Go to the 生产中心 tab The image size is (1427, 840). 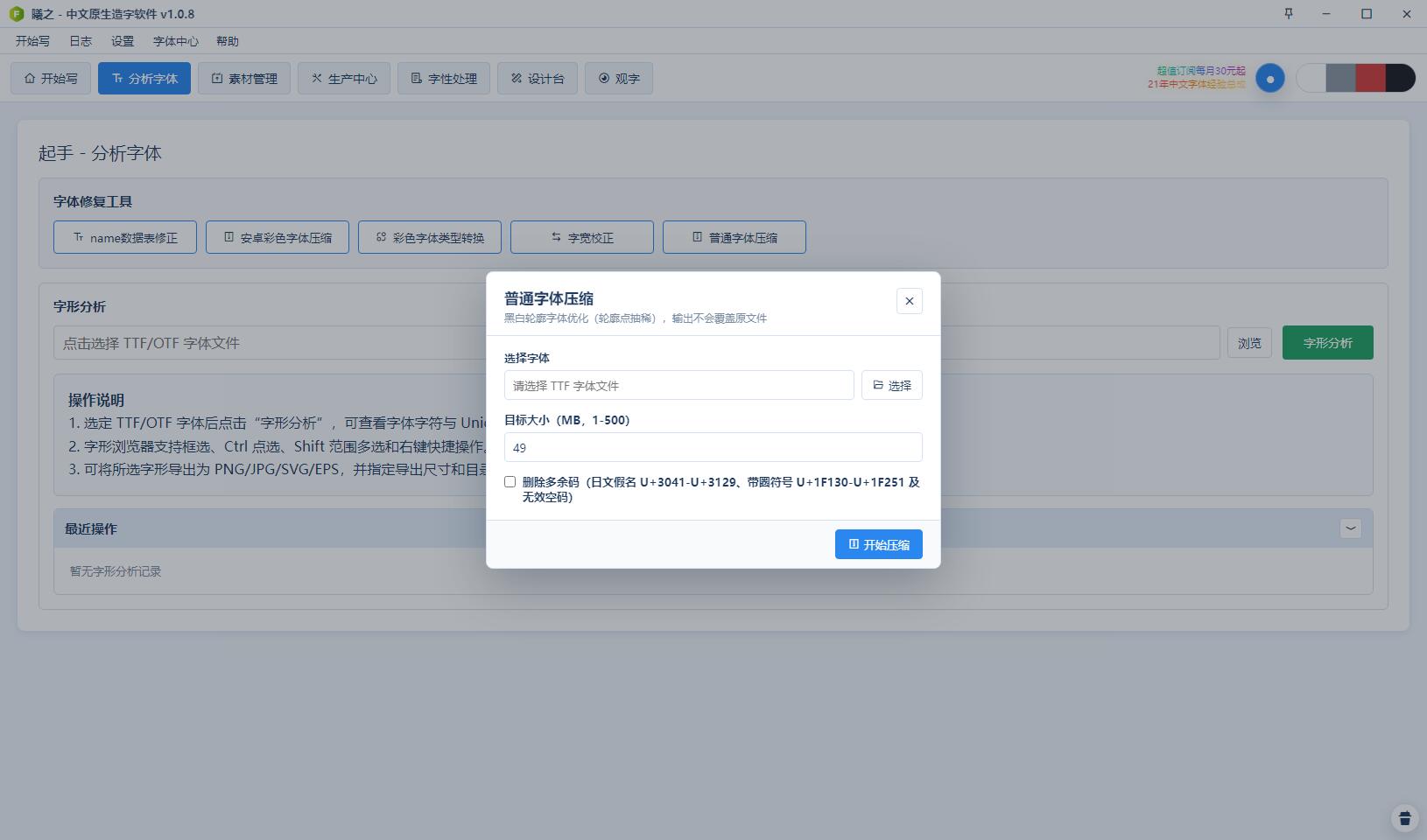click(344, 79)
